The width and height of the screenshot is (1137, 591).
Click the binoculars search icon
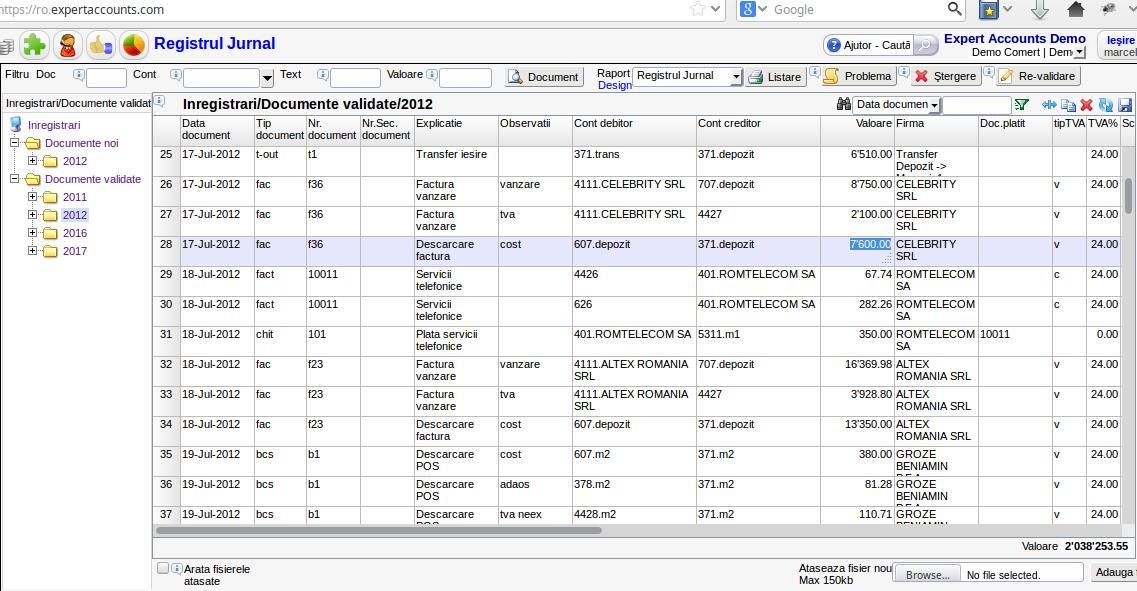843,104
